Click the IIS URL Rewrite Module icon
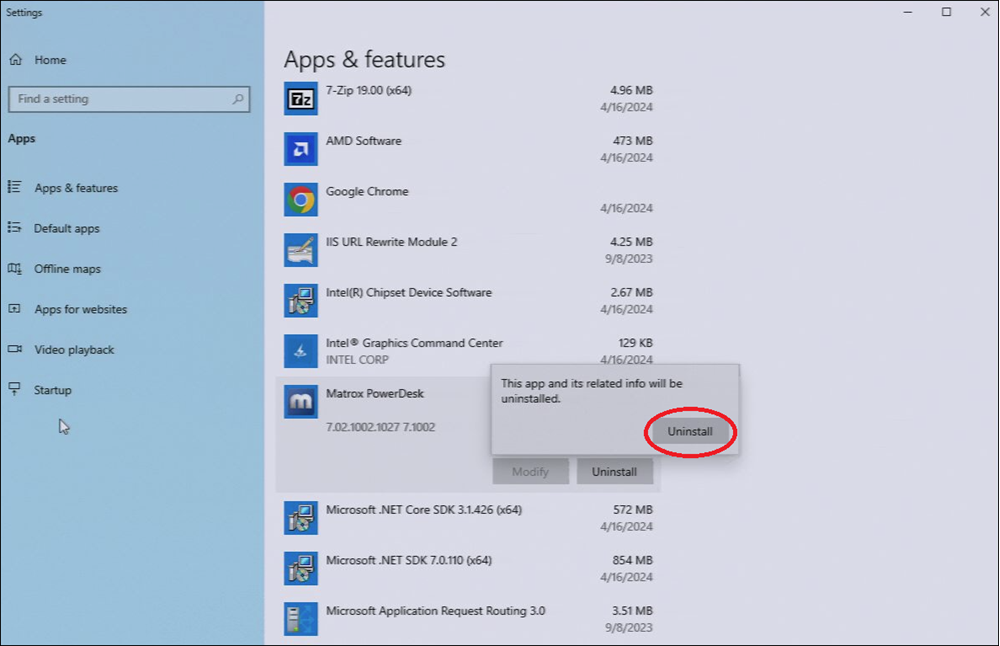 click(x=300, y=250)
